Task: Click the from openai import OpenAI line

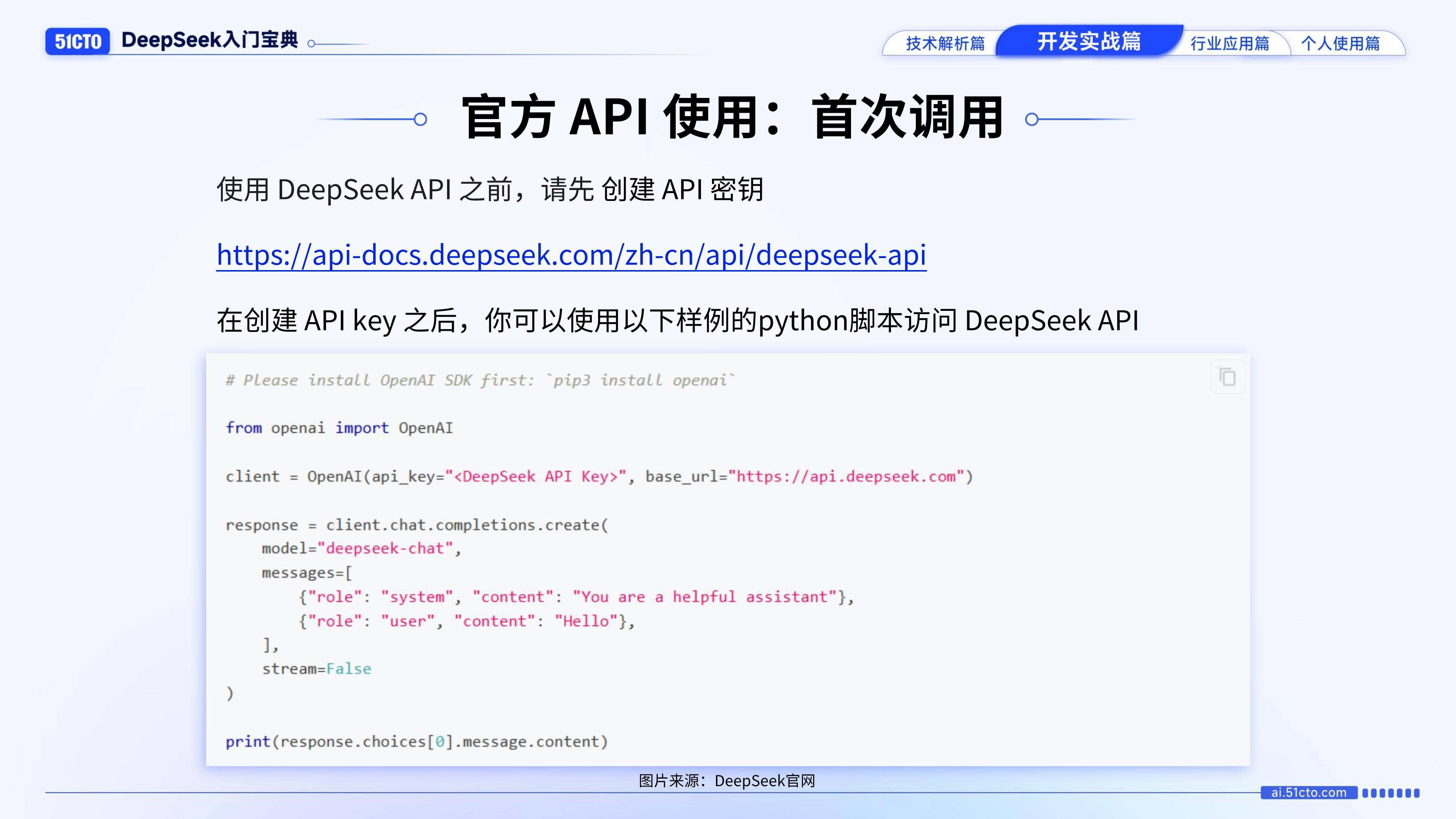Action: (x=339, y=428)
